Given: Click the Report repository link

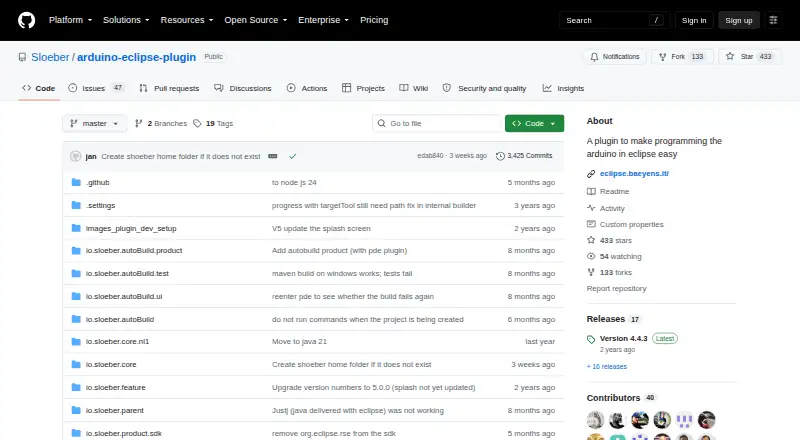Looking at the screenshot, I should pyautogui.click(x=616, y=288).
